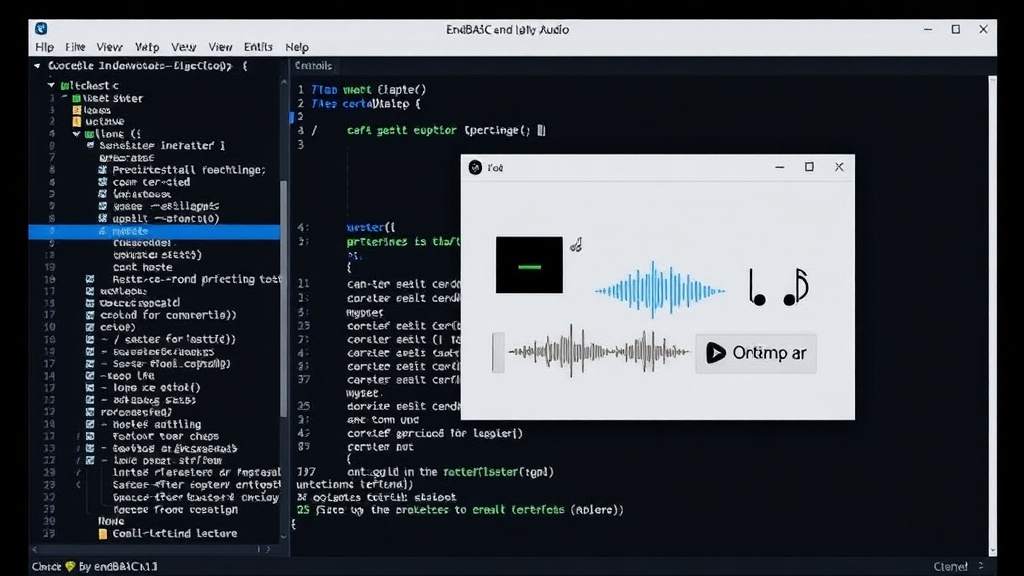Click the yellow icon of the 'leaas' item
This screenshot has width=1024, height=576.
click(x=76, y=110)
